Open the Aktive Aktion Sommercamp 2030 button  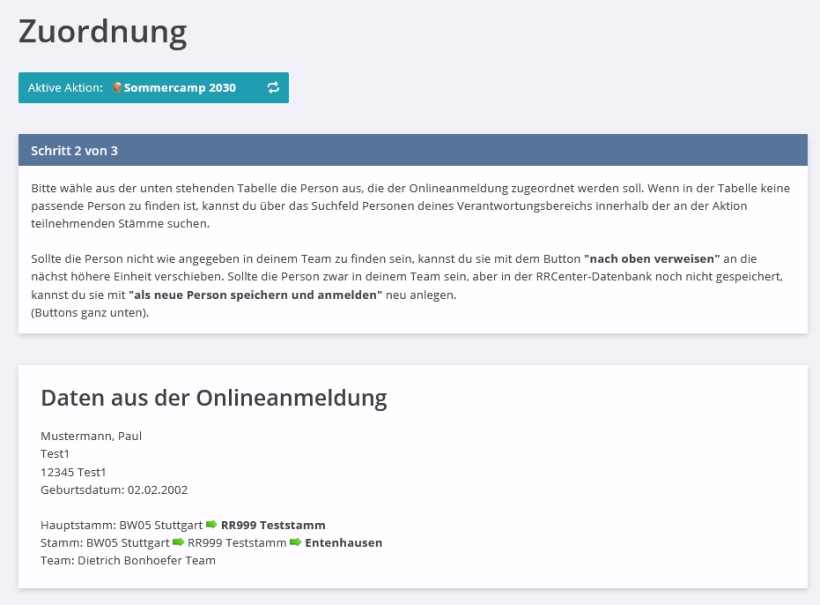(x=153, y=88)
